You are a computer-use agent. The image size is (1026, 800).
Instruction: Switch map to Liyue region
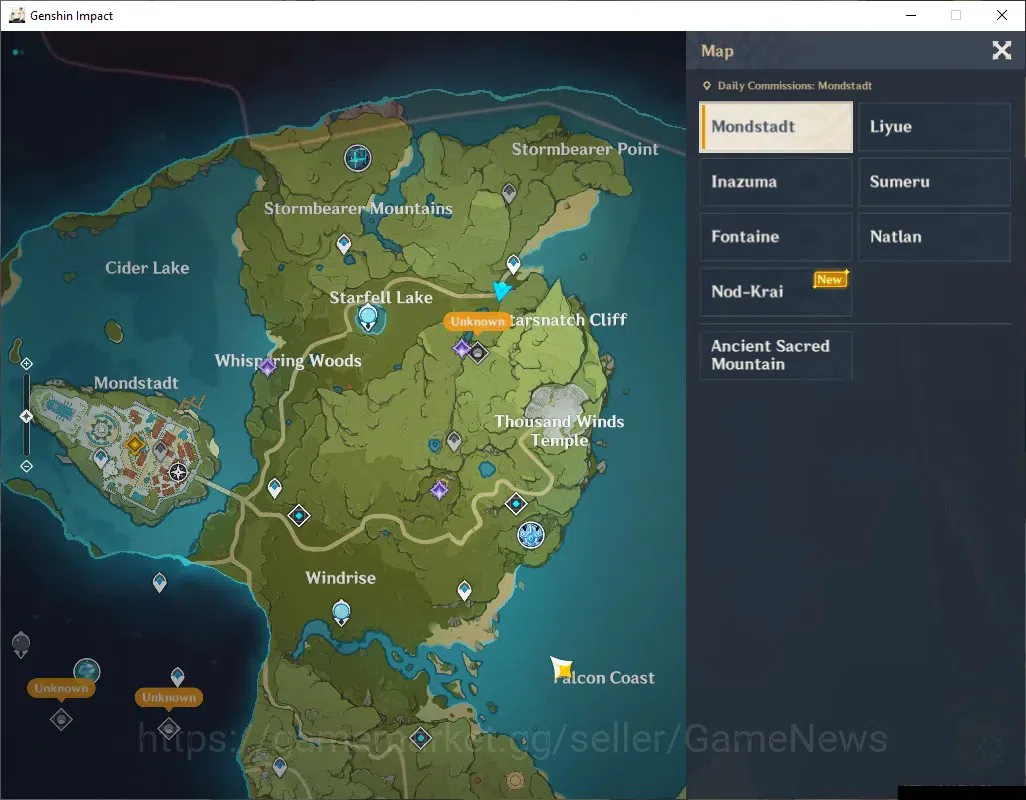click(934, 127)
